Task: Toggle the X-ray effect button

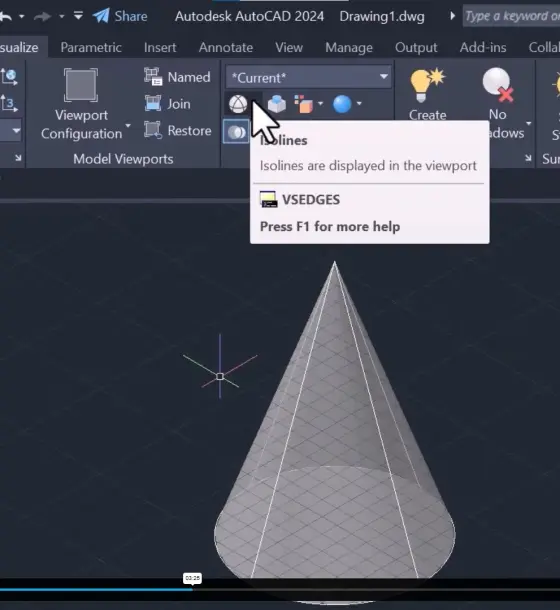Action: 236,132
